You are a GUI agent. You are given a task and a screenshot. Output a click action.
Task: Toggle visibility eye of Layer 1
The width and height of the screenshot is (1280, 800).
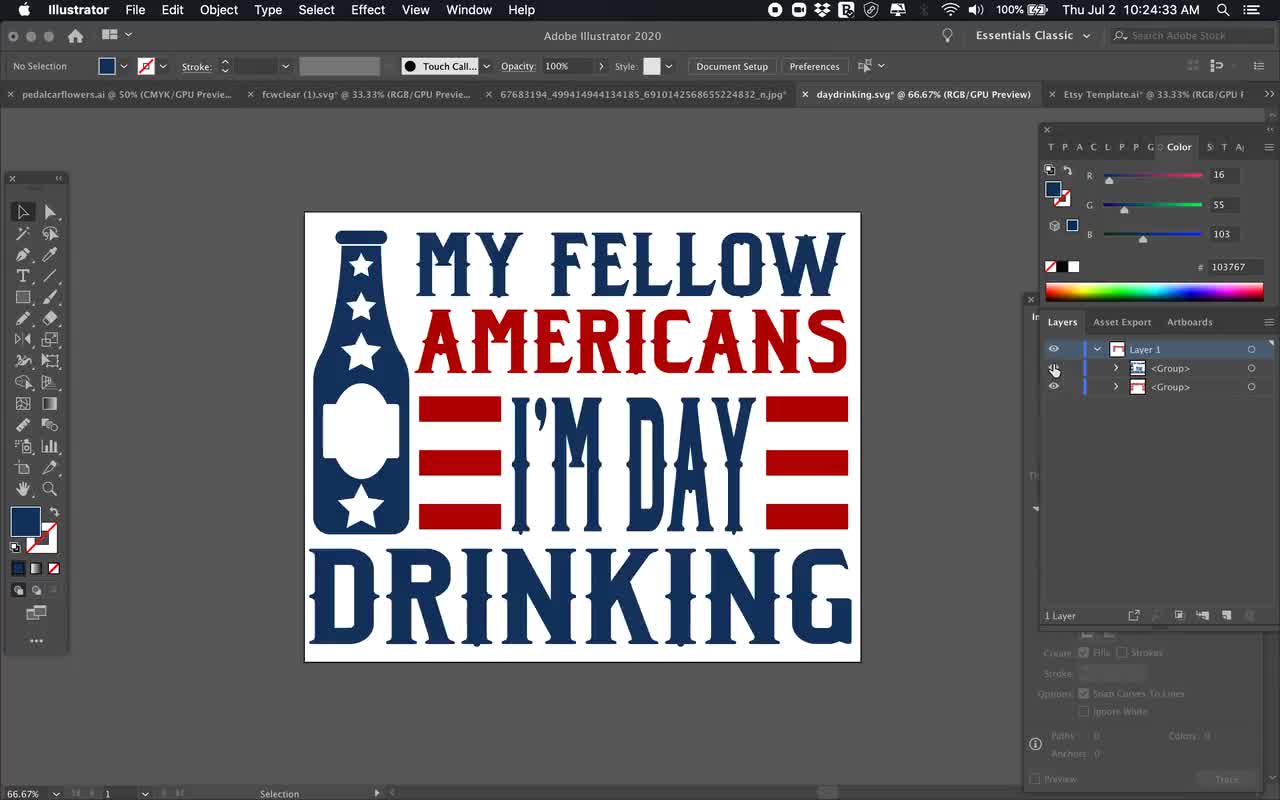[x=1053, y=349]
